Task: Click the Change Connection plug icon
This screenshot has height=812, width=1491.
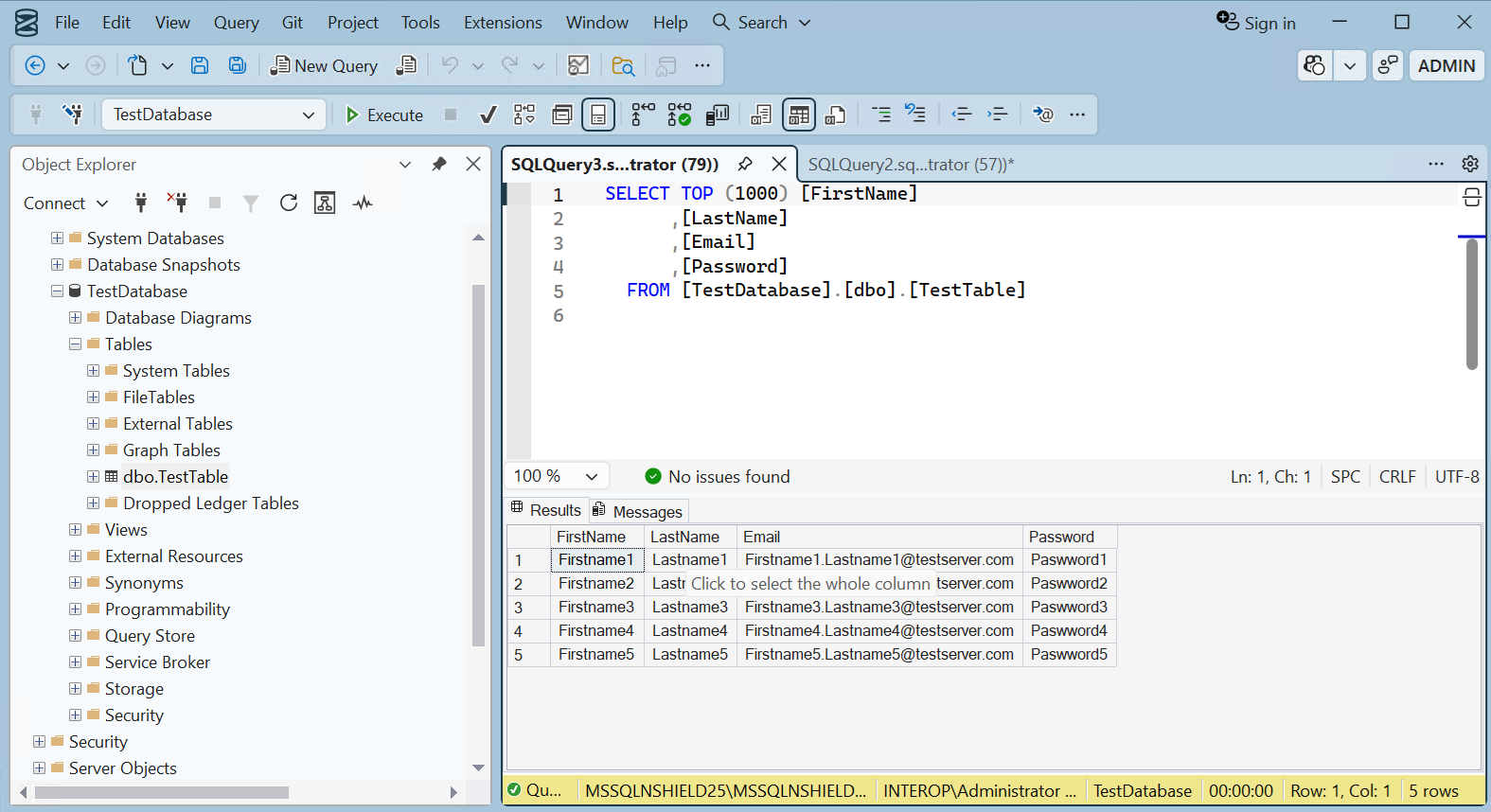Action: (72, 115)
